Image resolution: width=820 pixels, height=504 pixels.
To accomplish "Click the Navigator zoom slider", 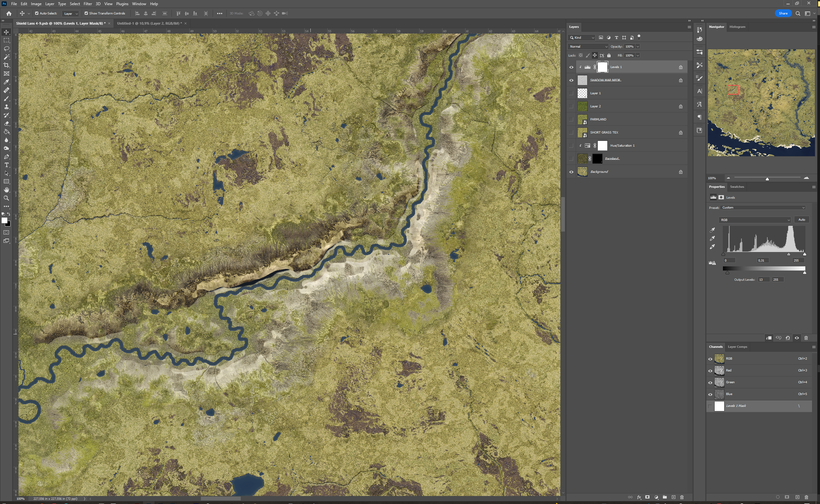I will 767,178.
